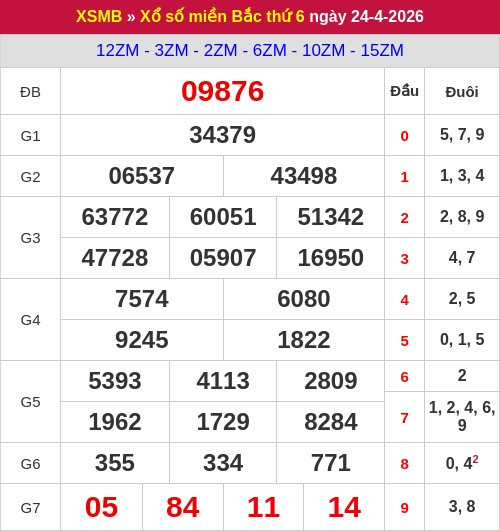Select the Đuôi values 0, 4 with superscript 2
The image size is (500, 531).
[462, 463]
